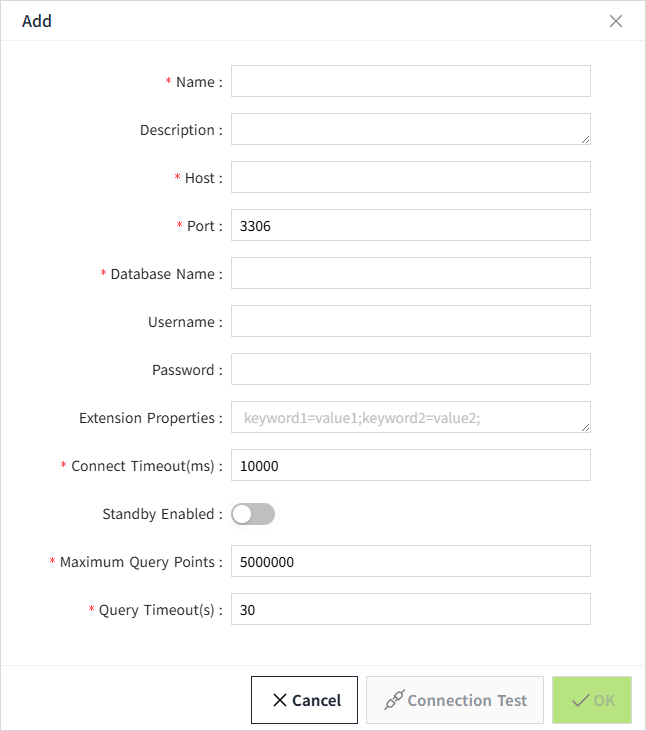This screenshot has width=646, height=731.
Task: Focus the Database Name field
Action: (410, 273)
